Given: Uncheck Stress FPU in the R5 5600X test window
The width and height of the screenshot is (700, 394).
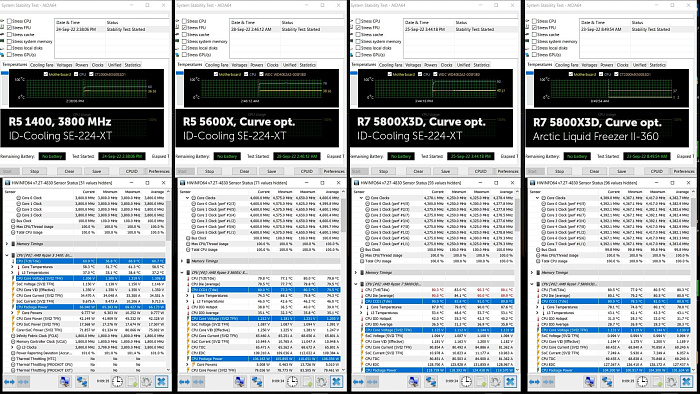Looking at the screenshot, I should click(184, 28).
